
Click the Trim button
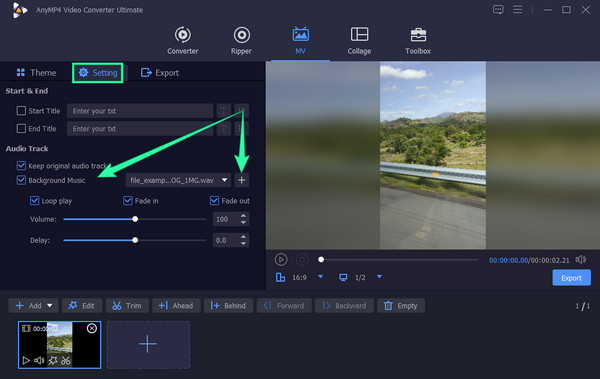tap(127, 305)
